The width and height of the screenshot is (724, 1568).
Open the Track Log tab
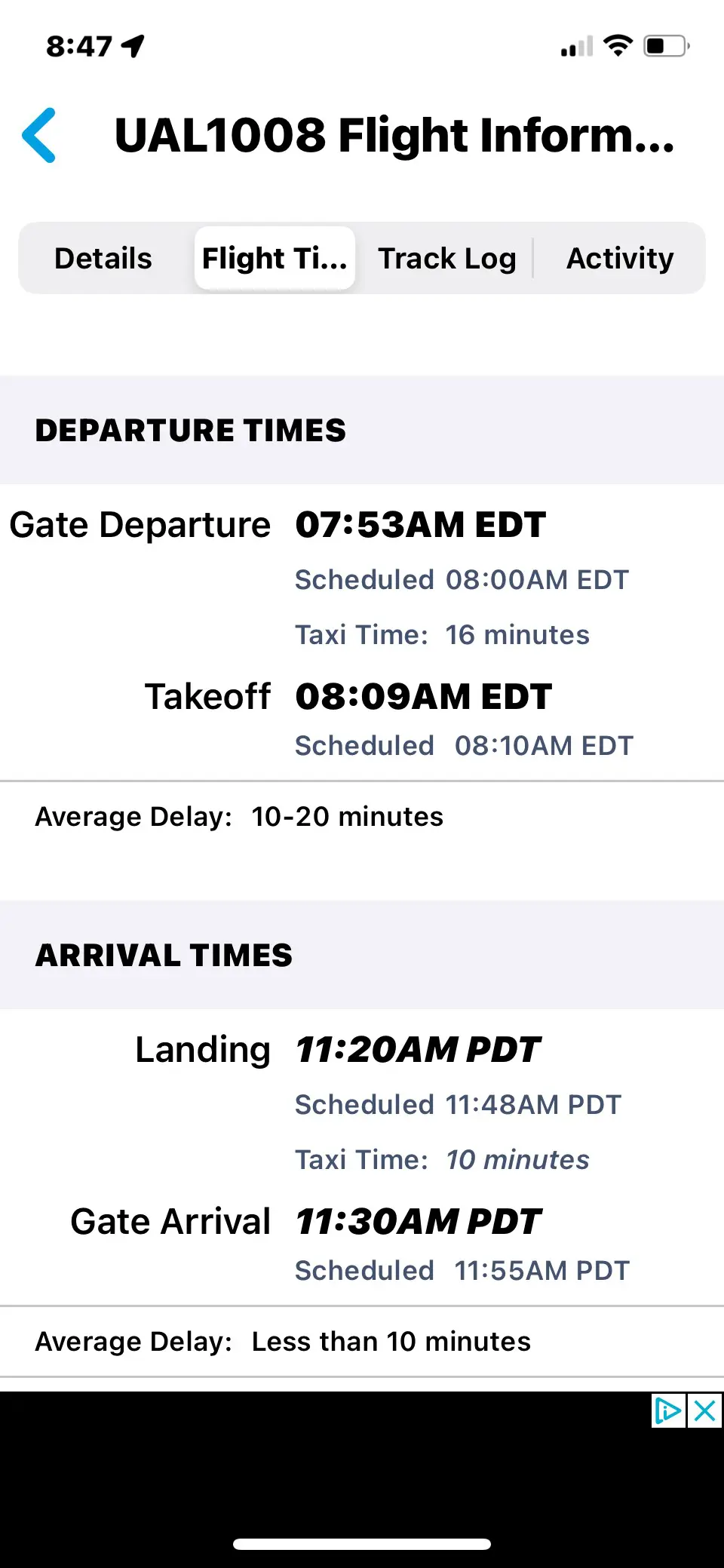tap(447, 259)
